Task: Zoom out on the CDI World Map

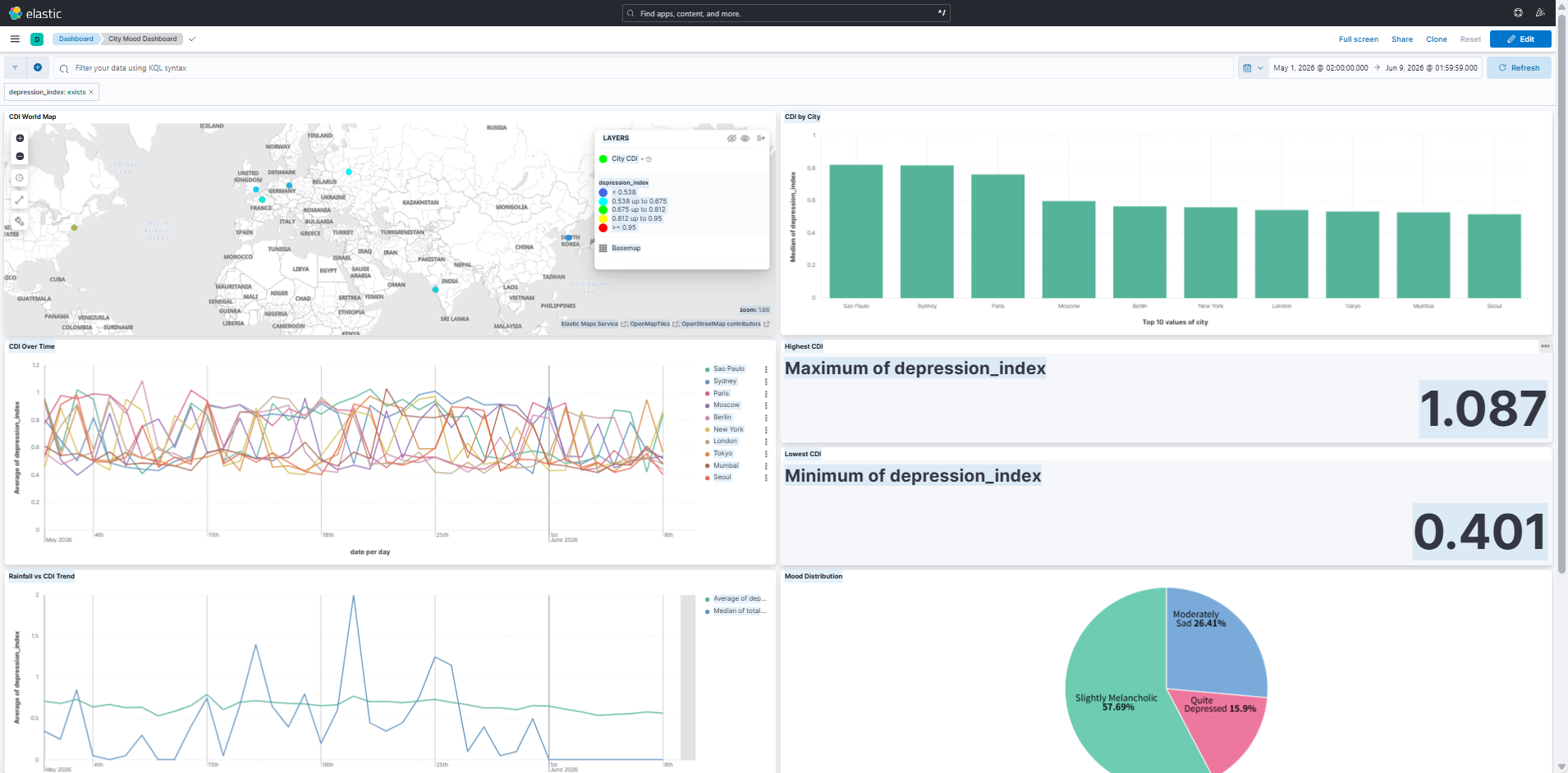Action: [x=20, y=156]
